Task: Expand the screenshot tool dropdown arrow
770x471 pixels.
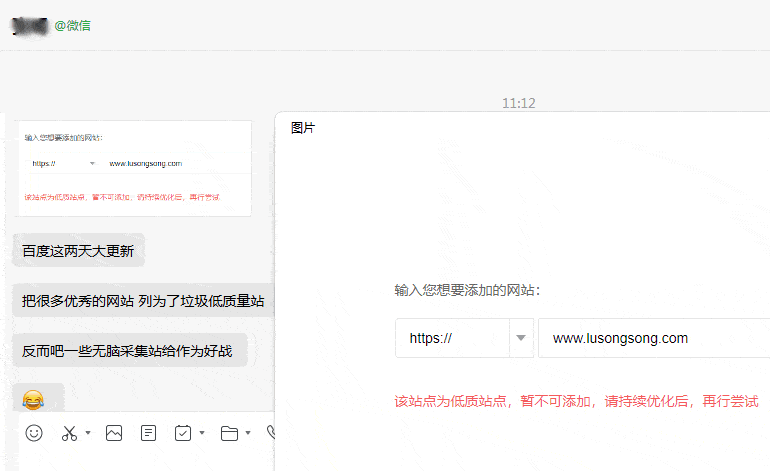Action: [x=88, y=433]
